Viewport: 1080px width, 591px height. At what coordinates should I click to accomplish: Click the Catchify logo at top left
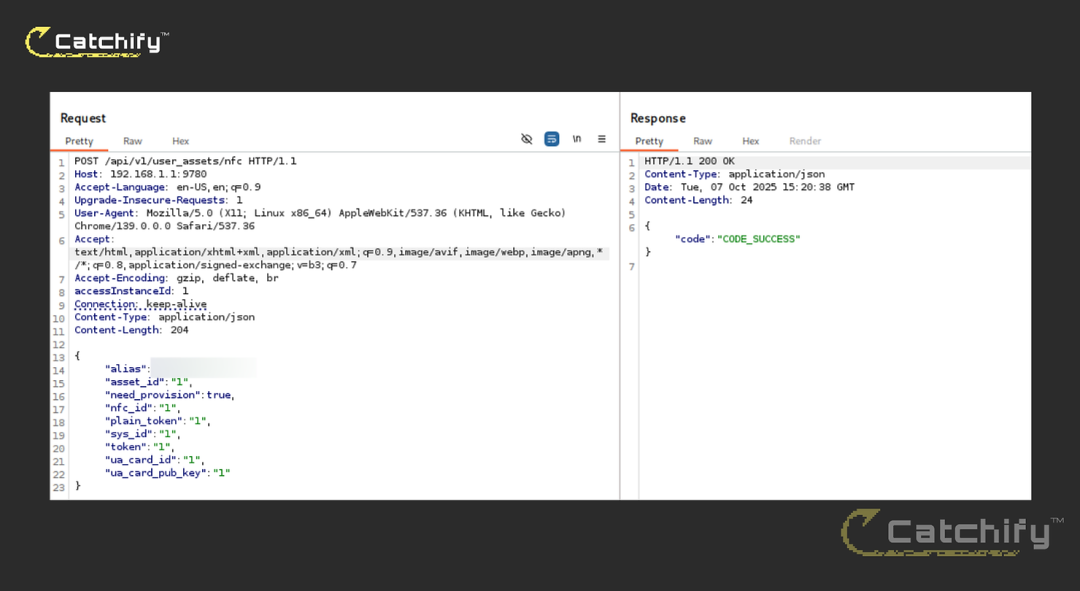click(x=96, y=42)
